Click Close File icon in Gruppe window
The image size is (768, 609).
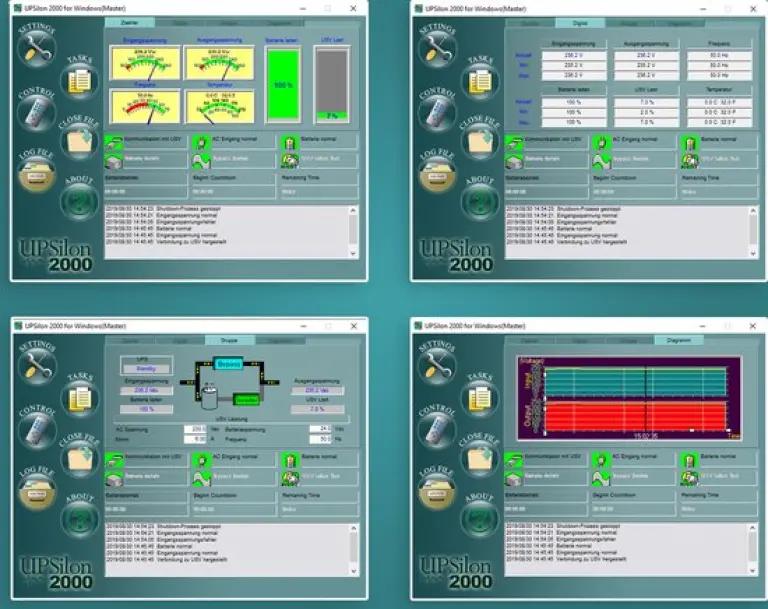(x=79, y=459)
